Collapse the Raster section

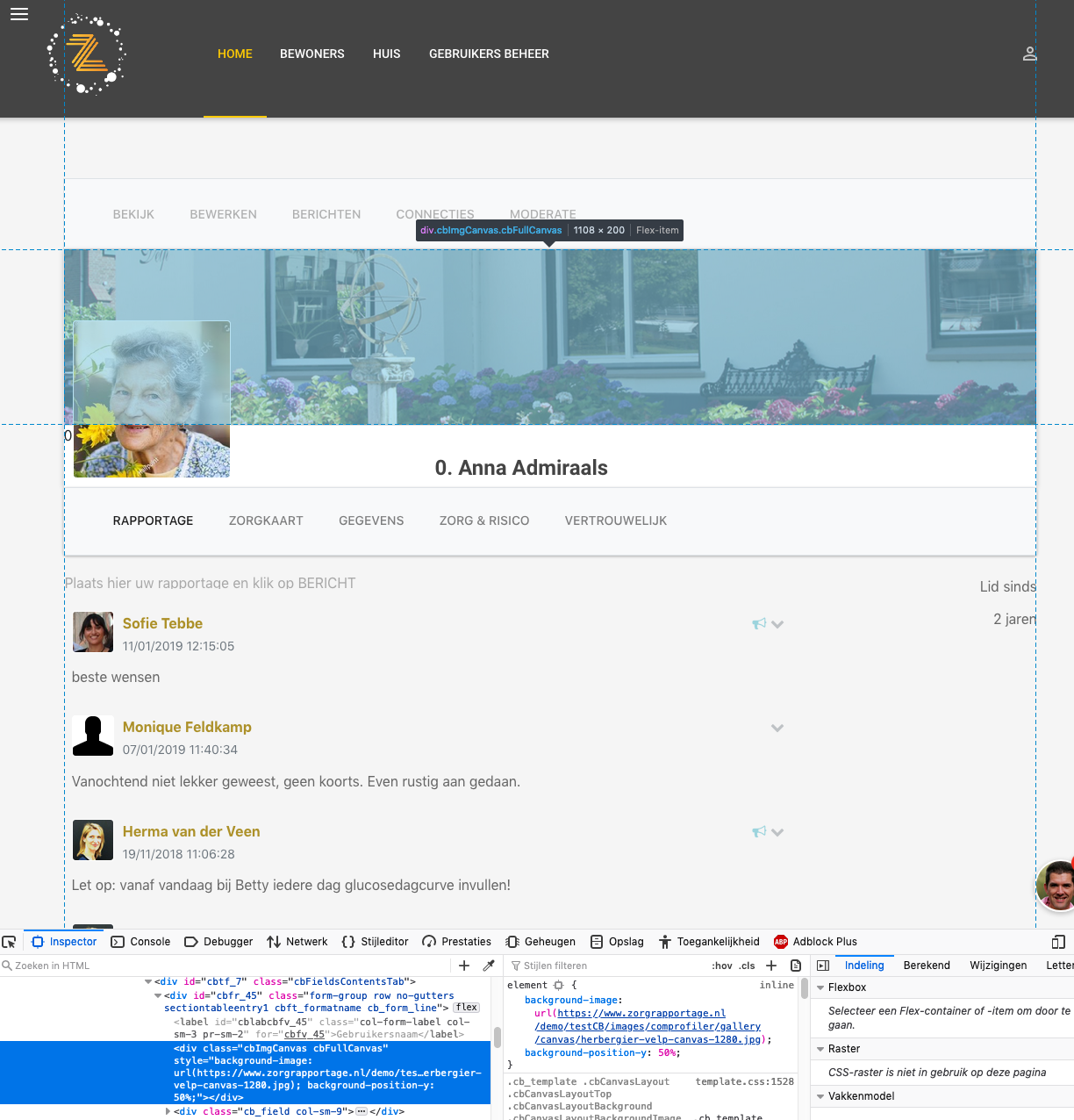[x=820, y=1049]
